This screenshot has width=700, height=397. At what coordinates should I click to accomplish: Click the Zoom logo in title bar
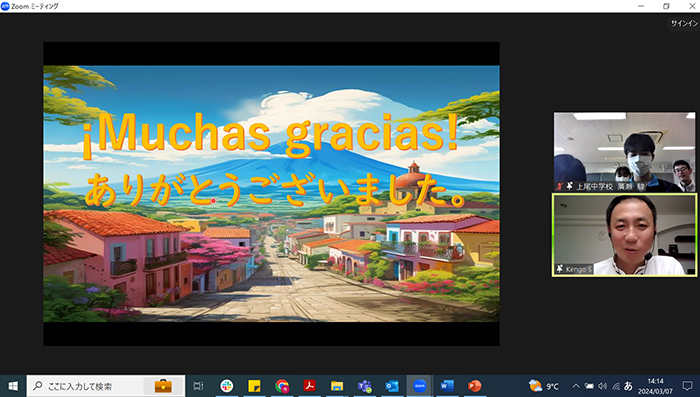(x=5, y=6)
